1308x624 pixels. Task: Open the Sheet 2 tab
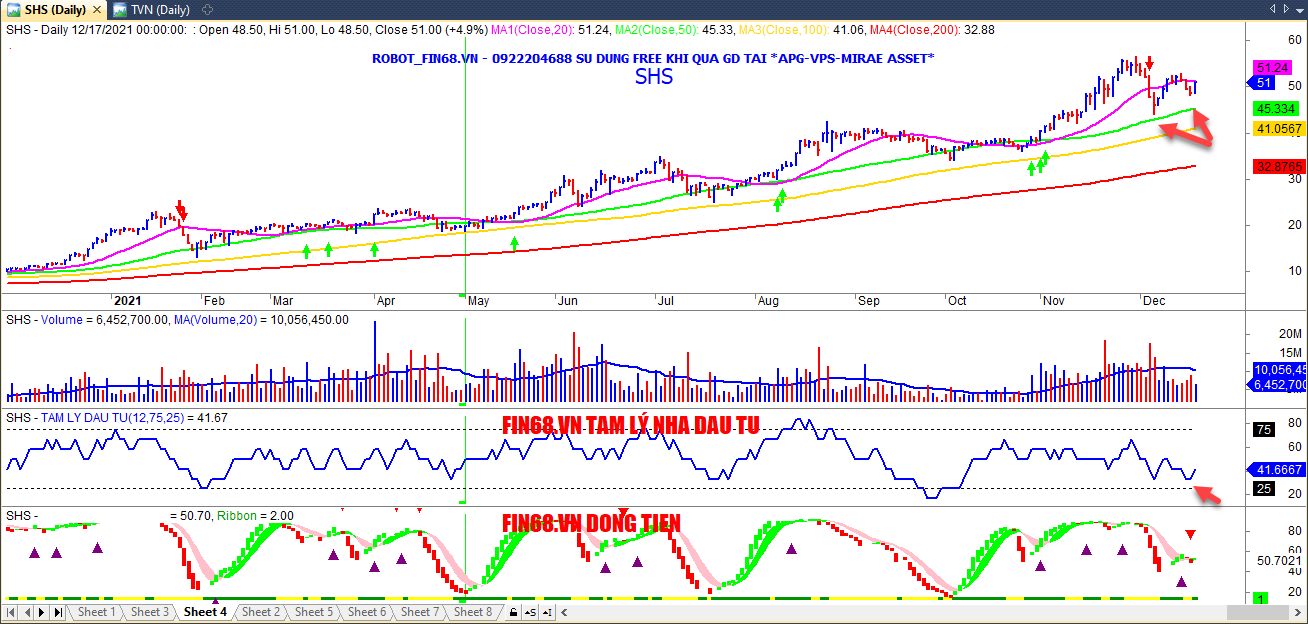coord(260,612)
